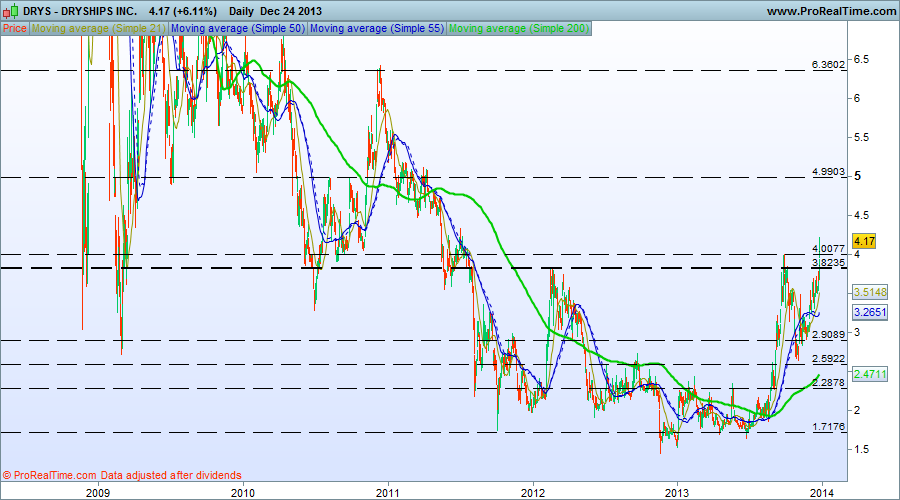Click the 2011 date axis label
900x500 pixels.
click(388, 493)
